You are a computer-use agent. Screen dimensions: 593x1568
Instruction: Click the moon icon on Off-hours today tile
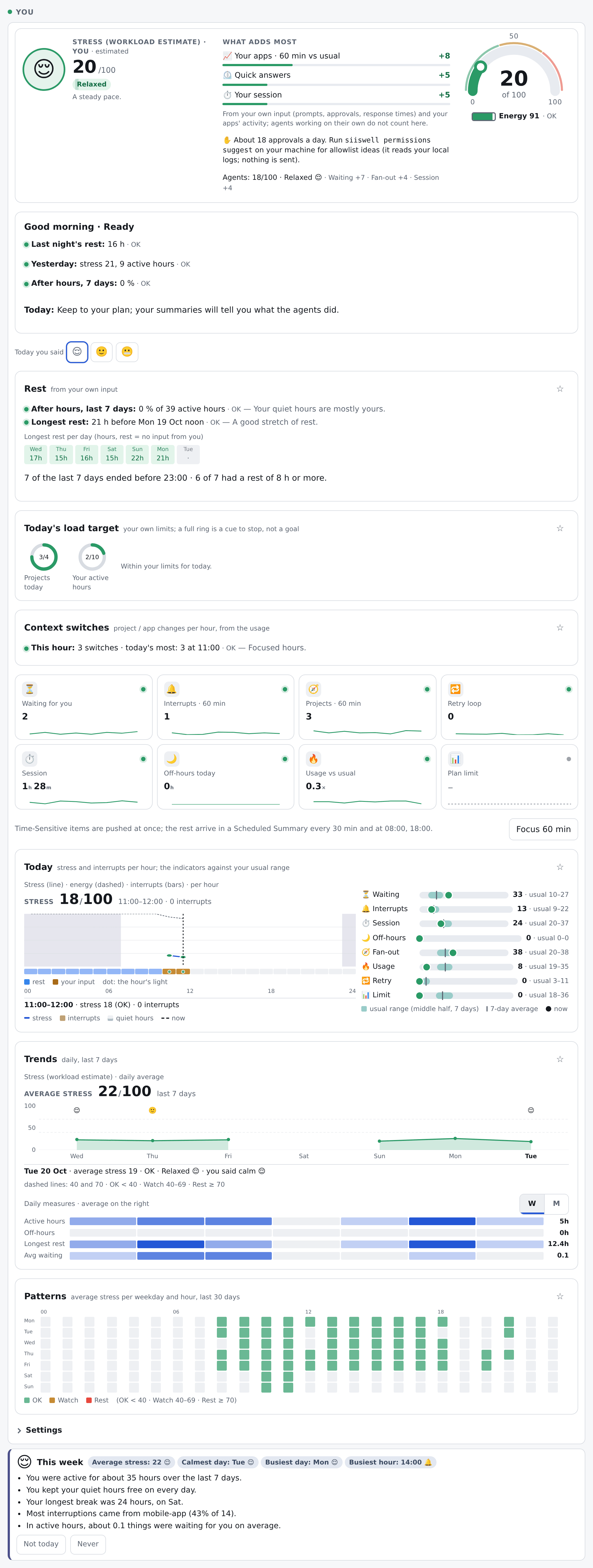[171, 759]
